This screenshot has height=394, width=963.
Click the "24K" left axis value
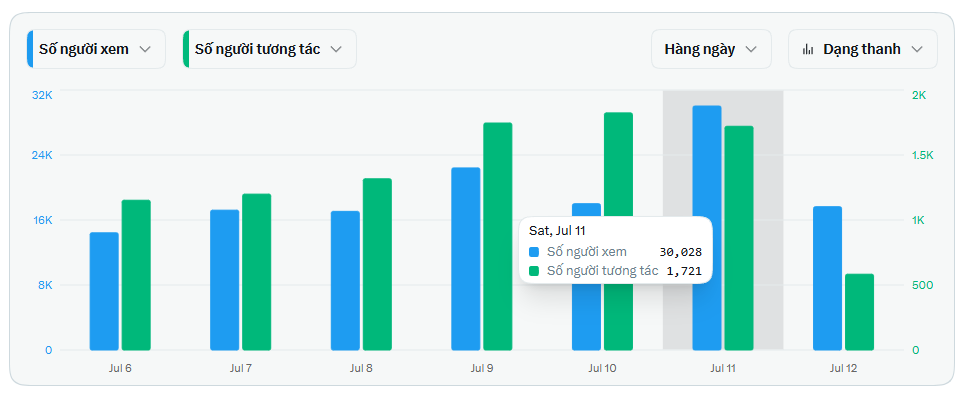42,155
